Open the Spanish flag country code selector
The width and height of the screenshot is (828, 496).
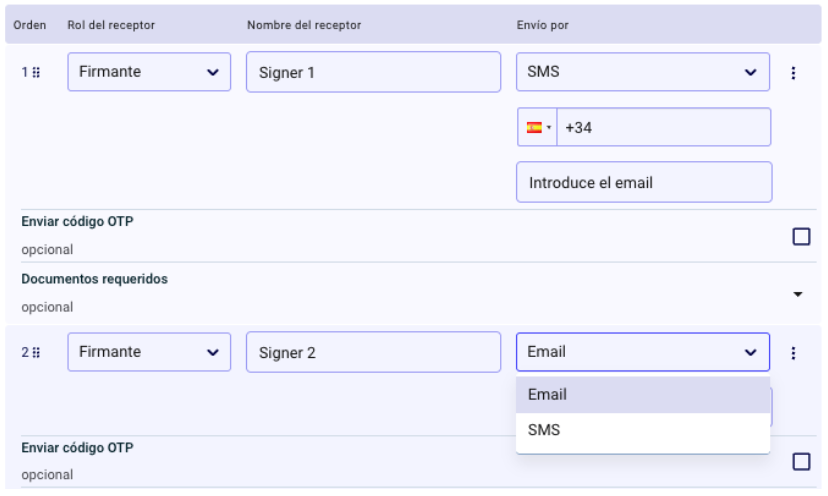[x=538, y=128]
